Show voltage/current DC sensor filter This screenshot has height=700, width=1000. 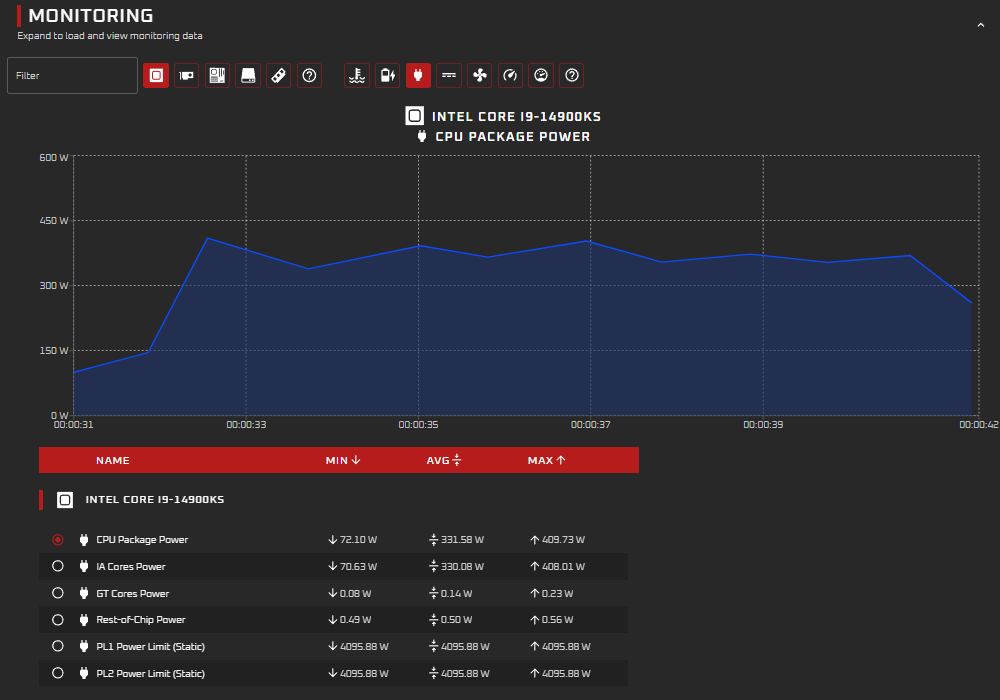point(449,75)
